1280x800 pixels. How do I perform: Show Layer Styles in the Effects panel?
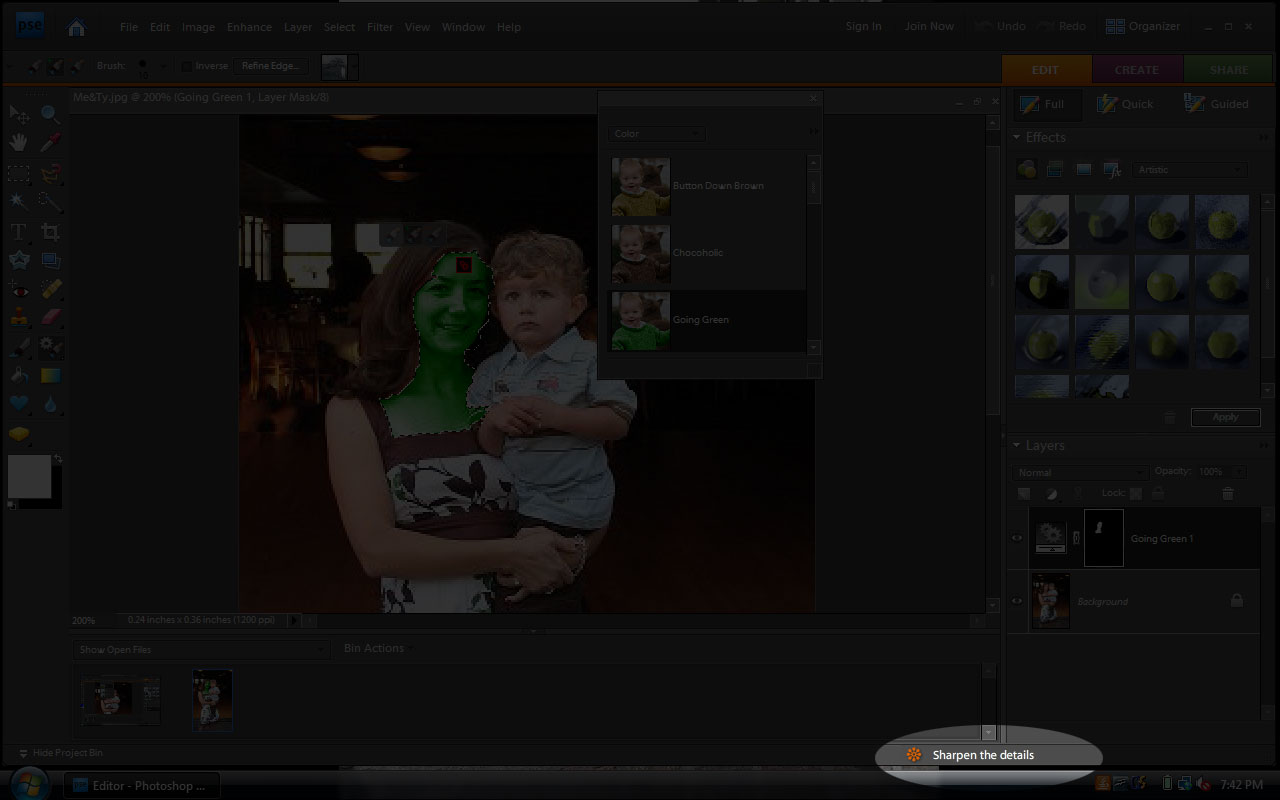point(1054,170)
